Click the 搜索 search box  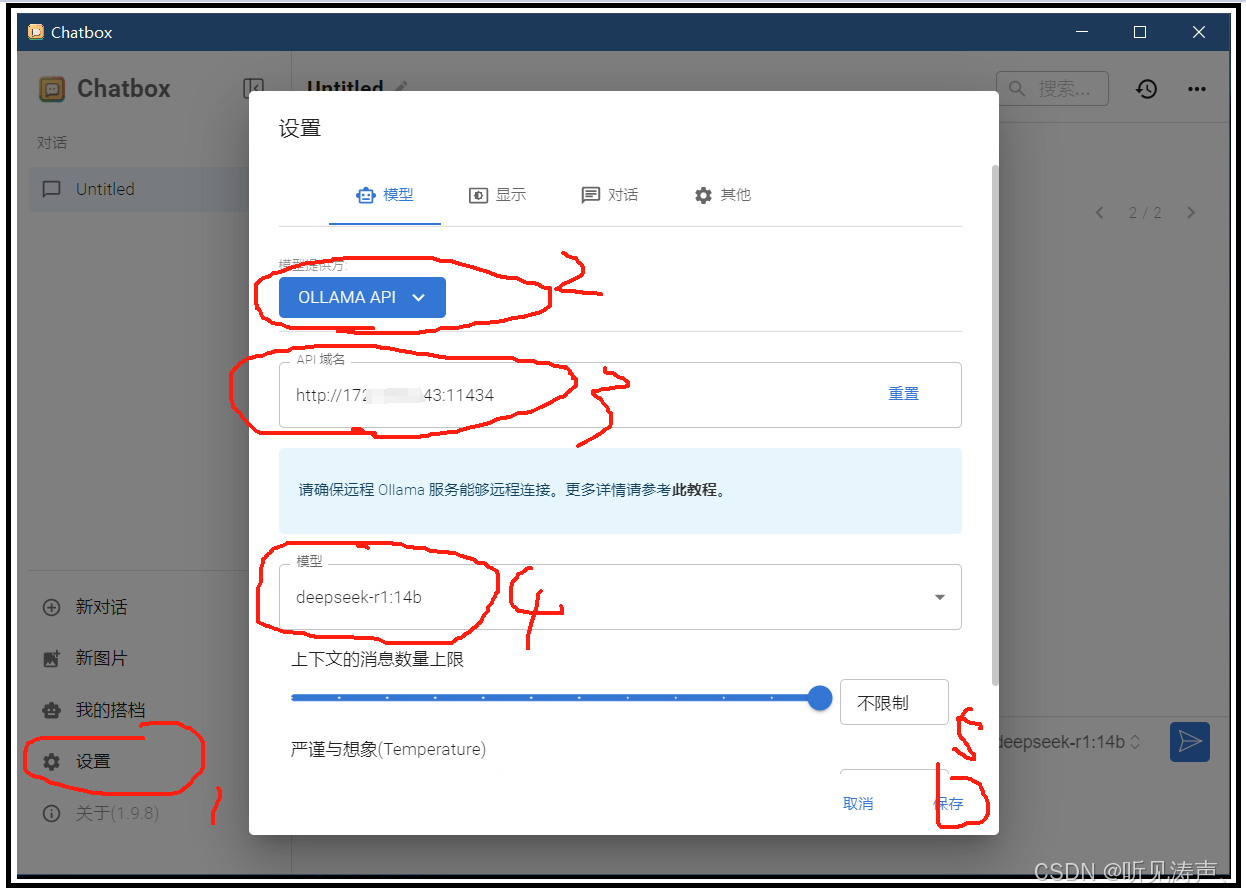[x=1052, y=89]
